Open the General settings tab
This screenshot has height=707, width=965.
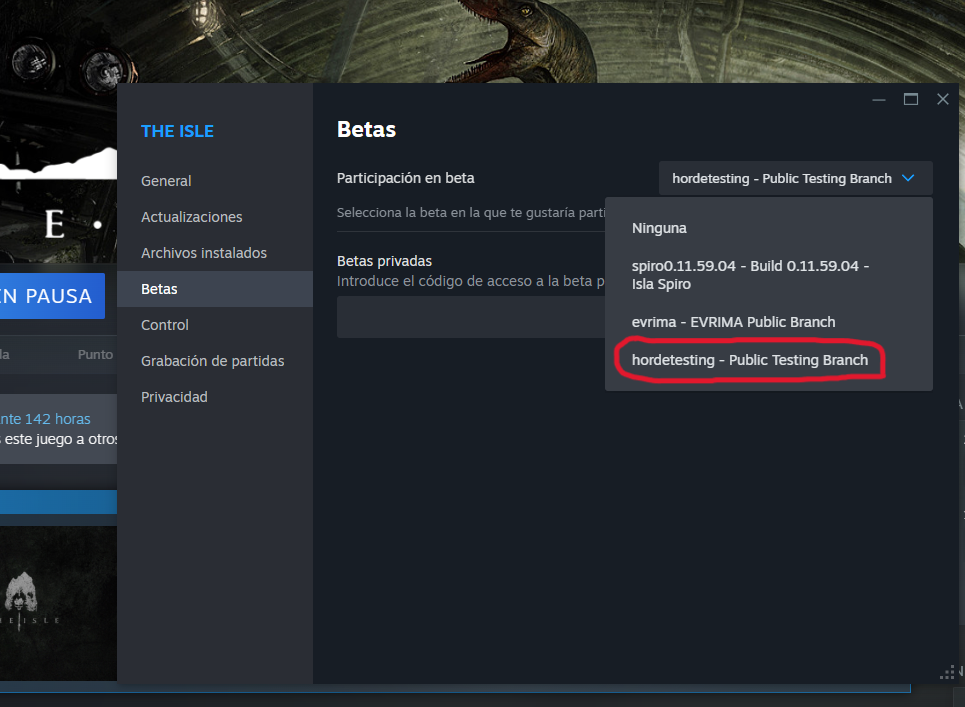[x=166, y=181]
